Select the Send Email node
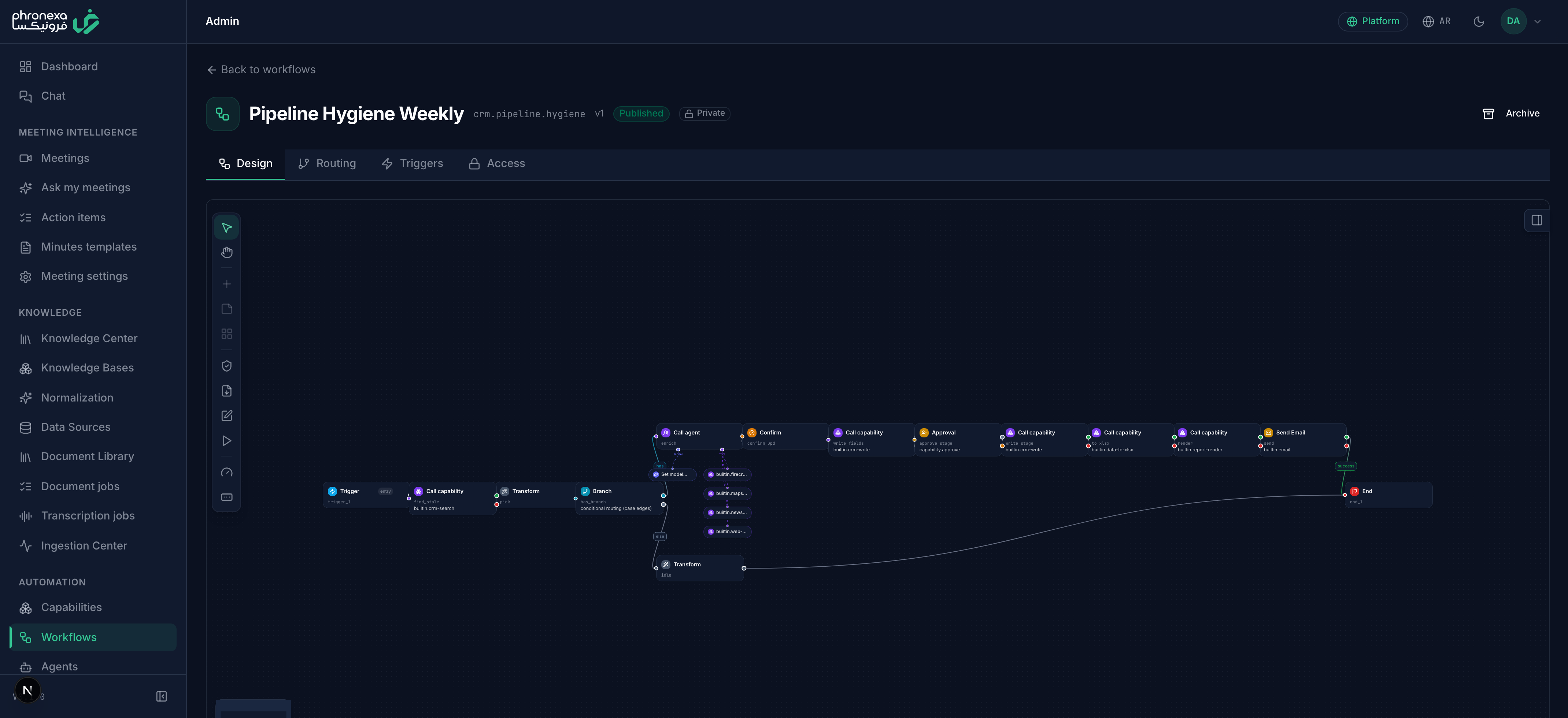This screenshot has height=718, width=1568. click(x=1303, y=440)
